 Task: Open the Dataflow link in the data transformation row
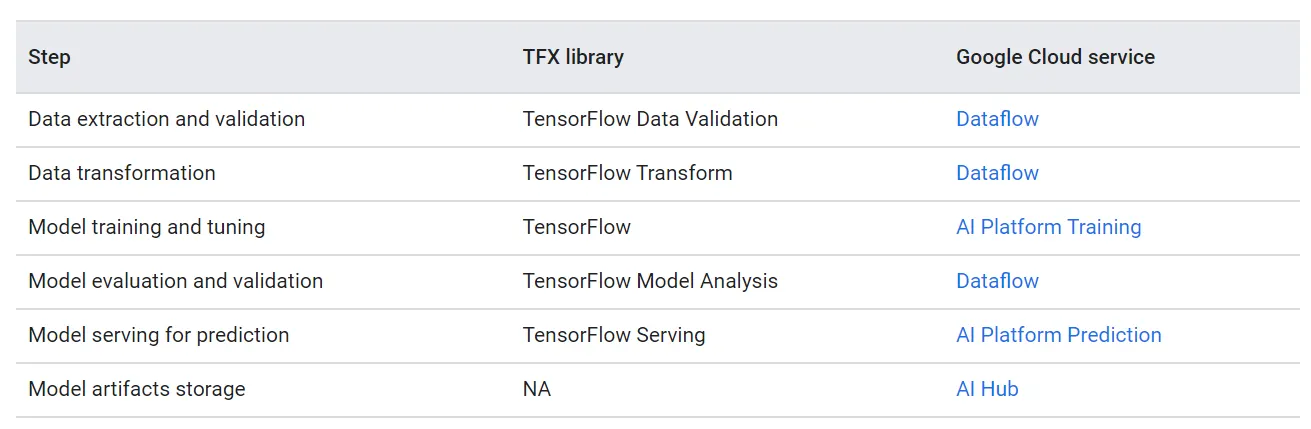997,173
